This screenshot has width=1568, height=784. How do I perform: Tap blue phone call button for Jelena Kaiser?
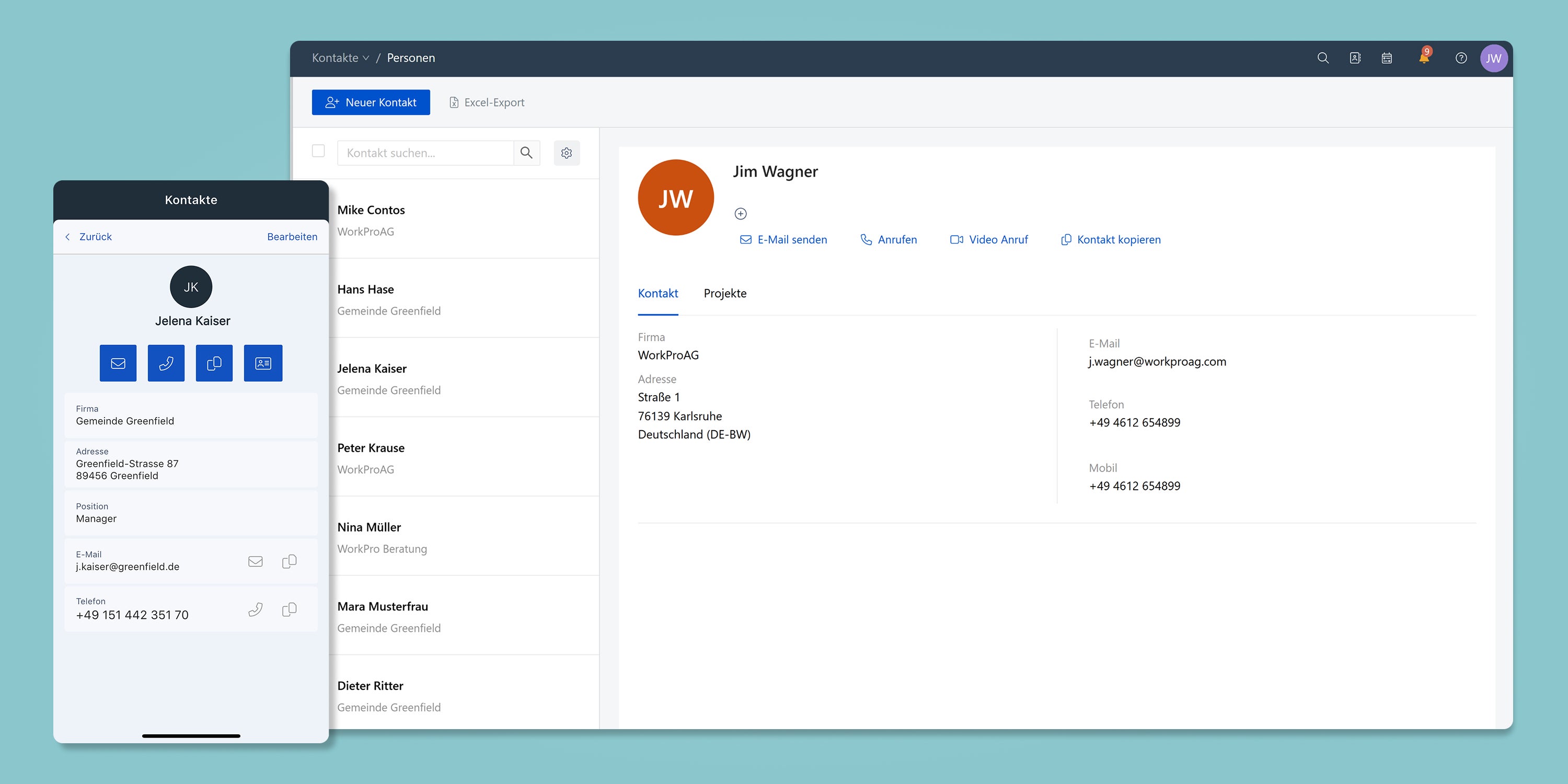(x=166, y=363)
